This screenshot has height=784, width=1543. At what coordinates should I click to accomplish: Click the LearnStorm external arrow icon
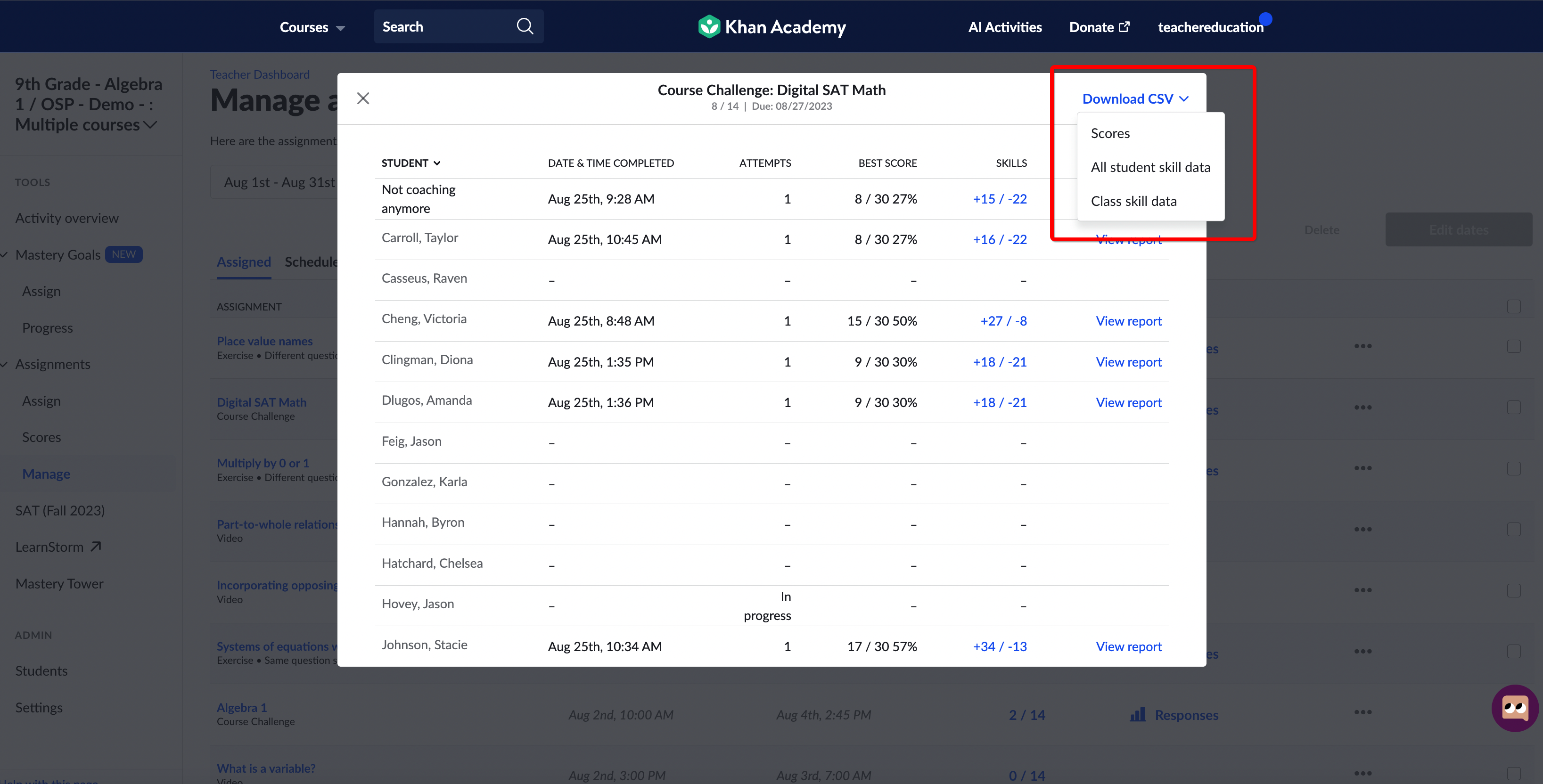pyautogui.click(x=96, y=546)
